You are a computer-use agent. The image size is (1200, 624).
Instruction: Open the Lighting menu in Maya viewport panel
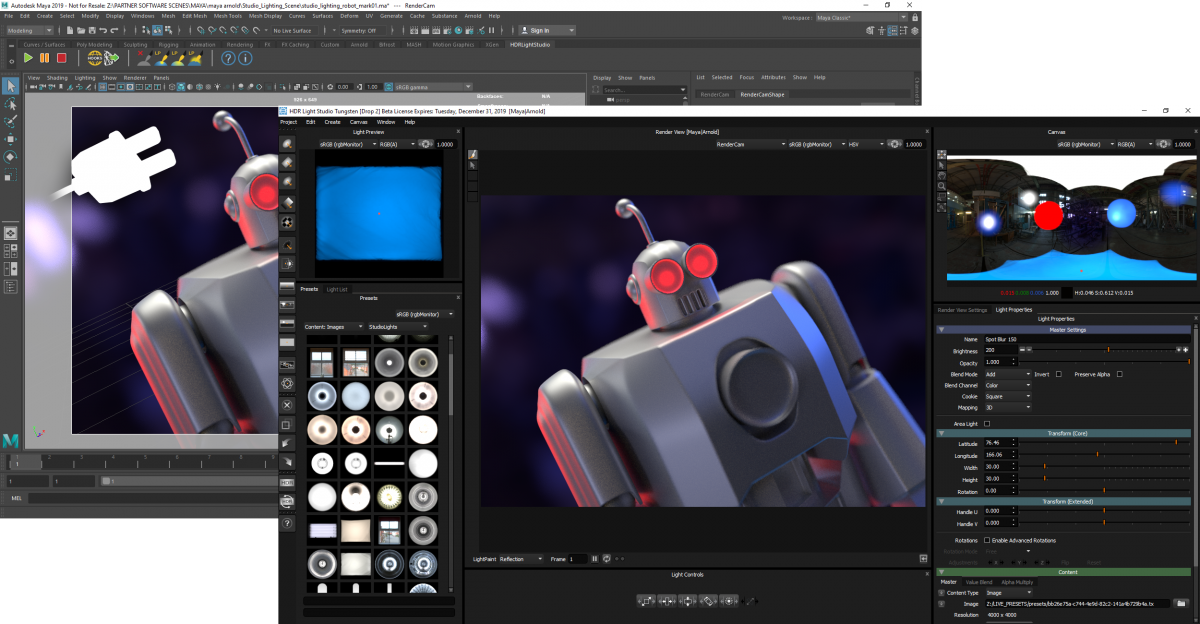(x=85, y=77)
